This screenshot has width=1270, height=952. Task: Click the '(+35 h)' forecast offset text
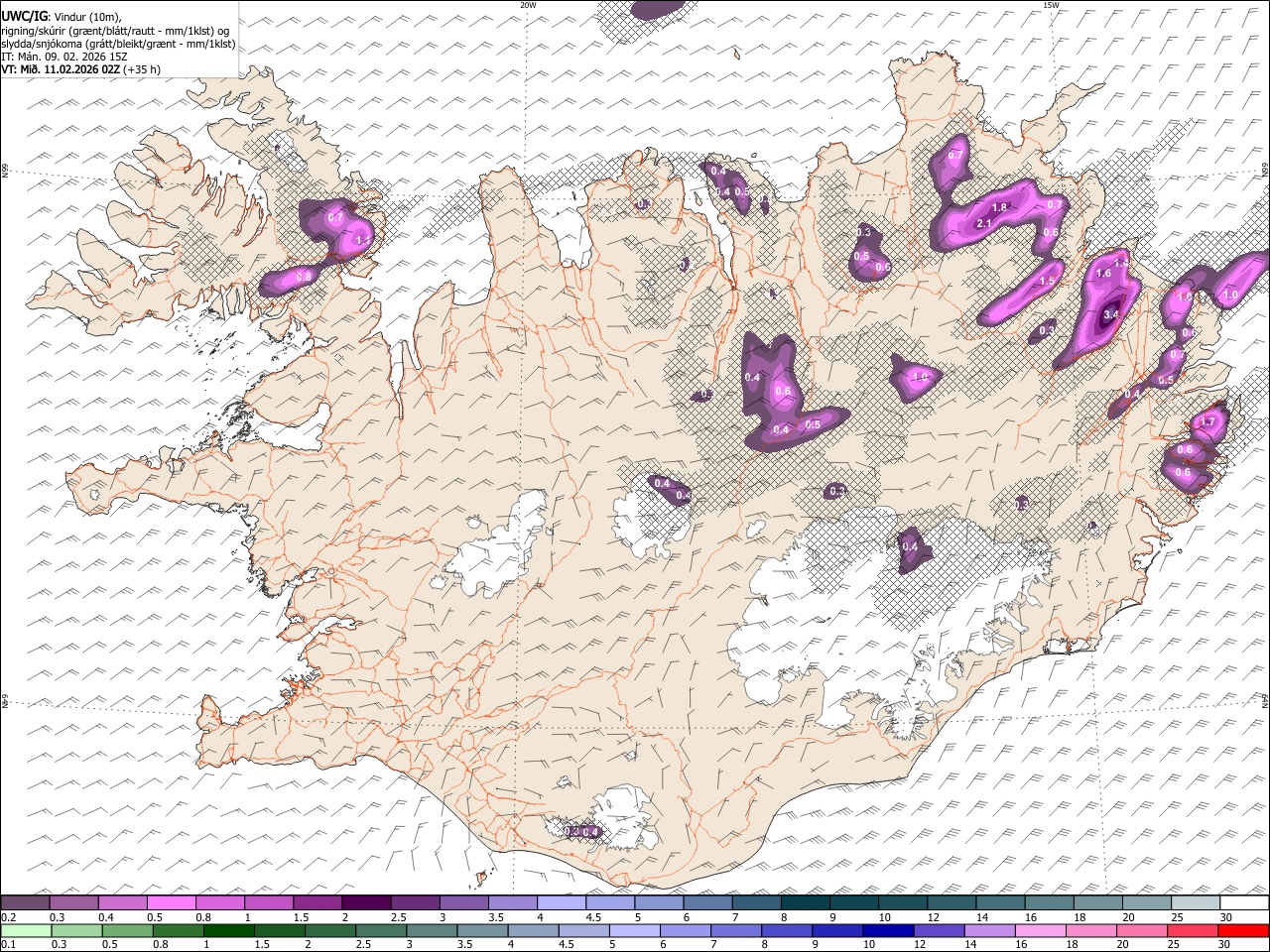[142, 69]
